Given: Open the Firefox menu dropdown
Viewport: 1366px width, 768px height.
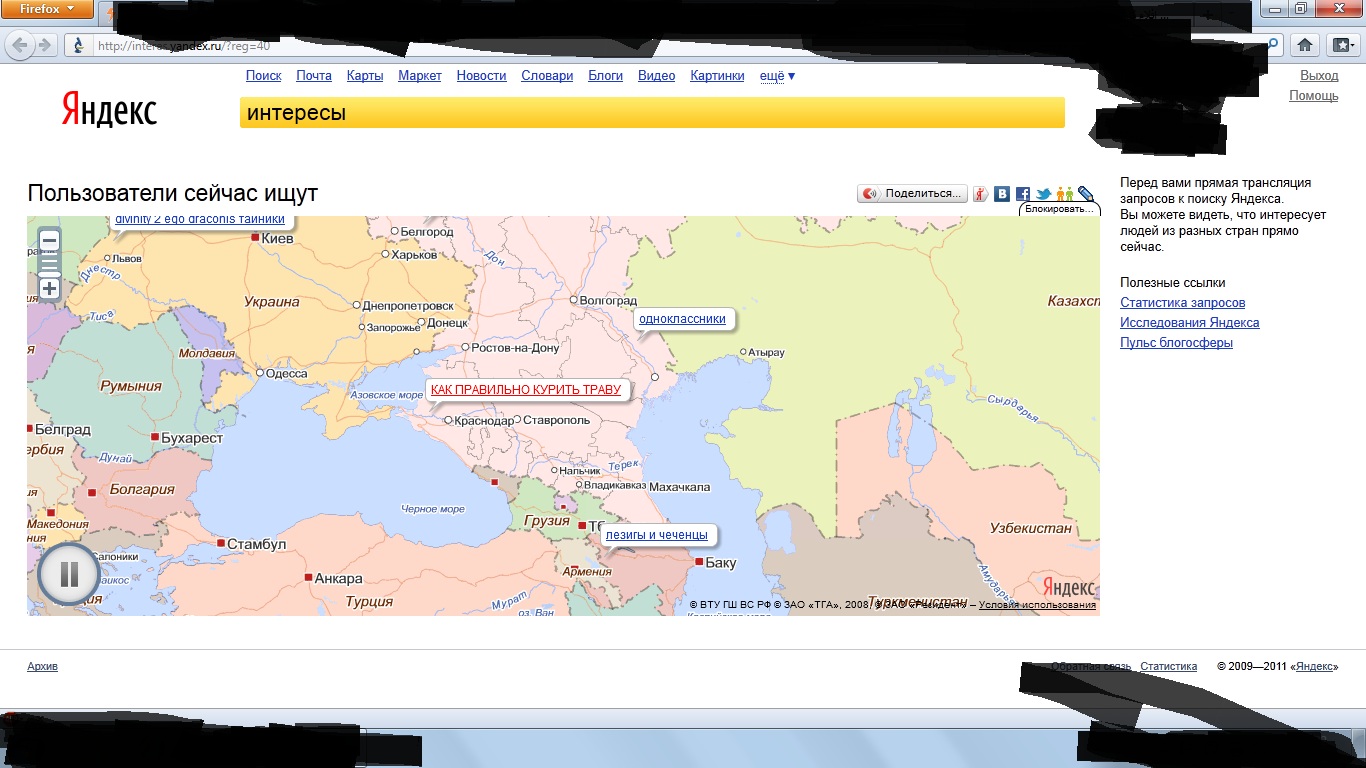Looking at the screenshot, I should pos(47,9).
